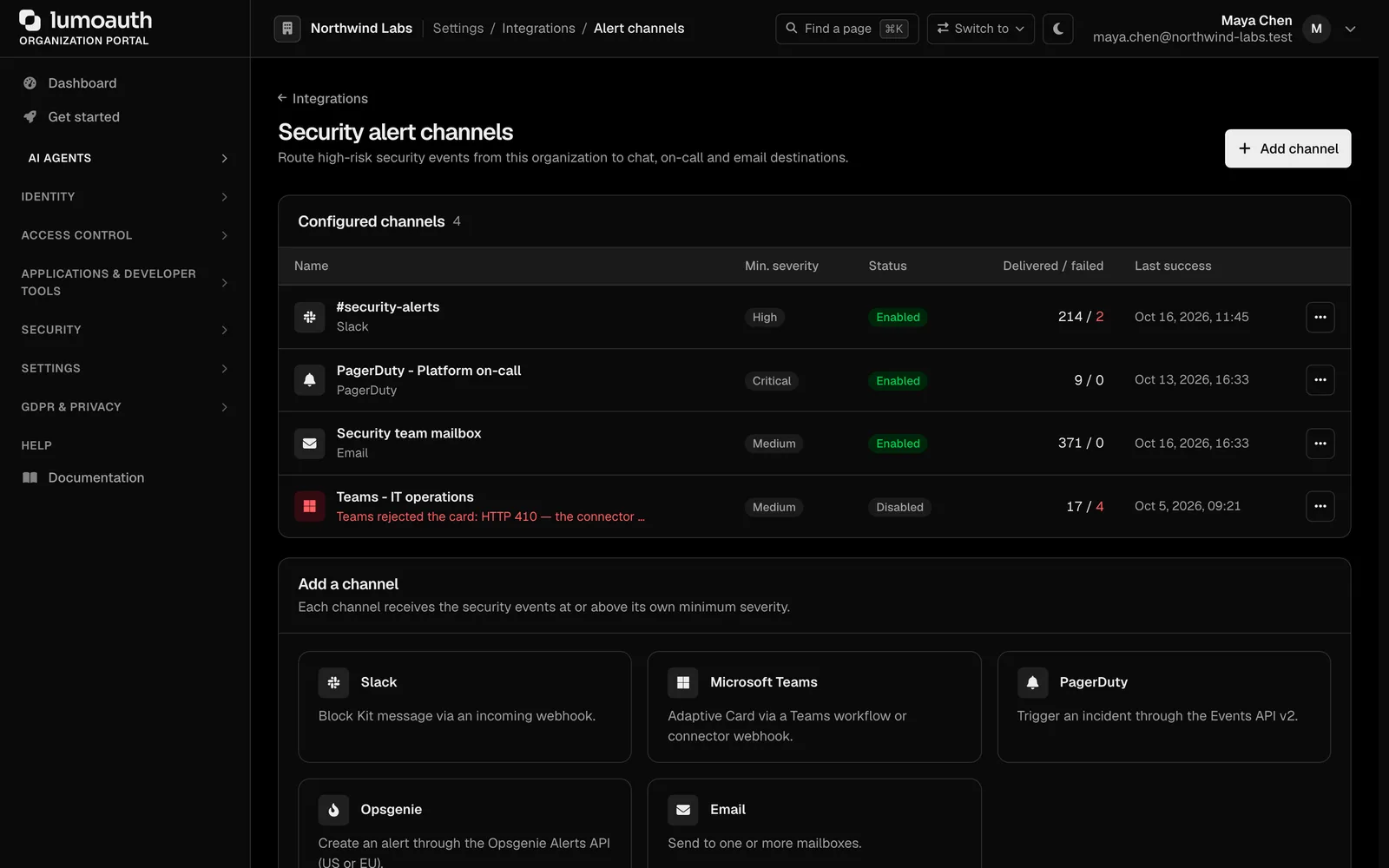This screenshot has width=1389, height=868.
Task: Open more options for #security-alerts channel
Action: click(x=1320, y=317)
